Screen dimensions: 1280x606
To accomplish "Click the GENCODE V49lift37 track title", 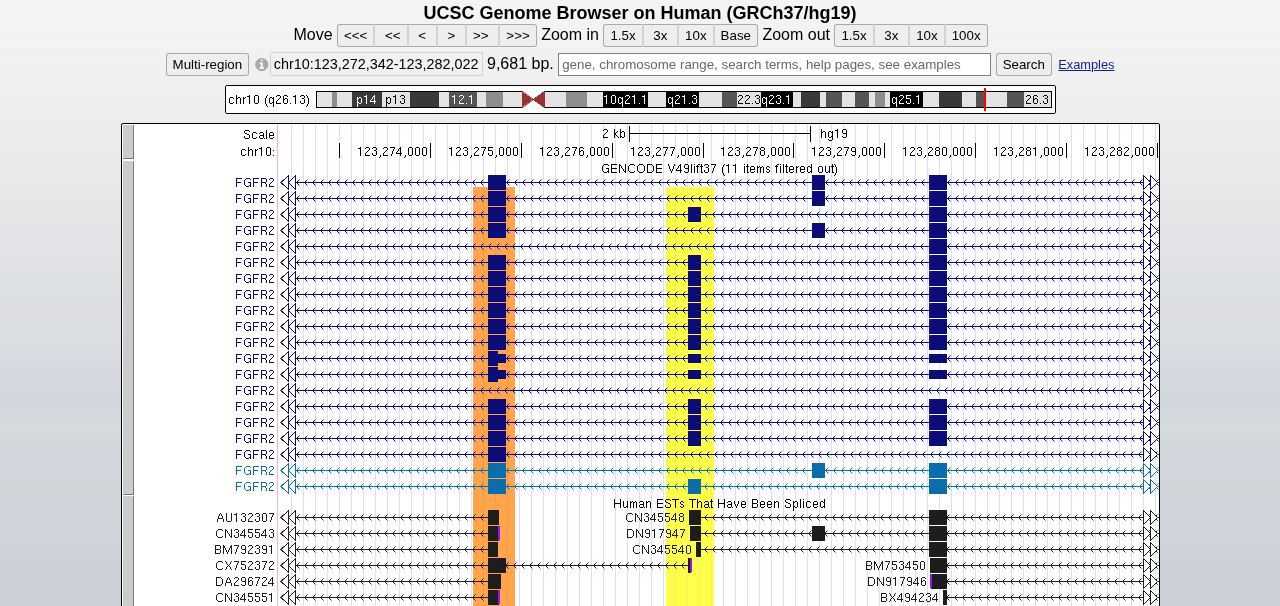I will [719, 169].
